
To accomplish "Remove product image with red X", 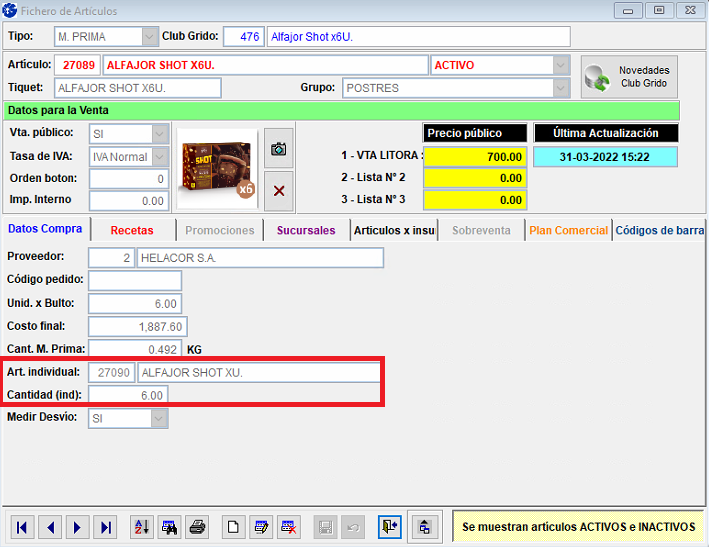I will tap(279, 190).
